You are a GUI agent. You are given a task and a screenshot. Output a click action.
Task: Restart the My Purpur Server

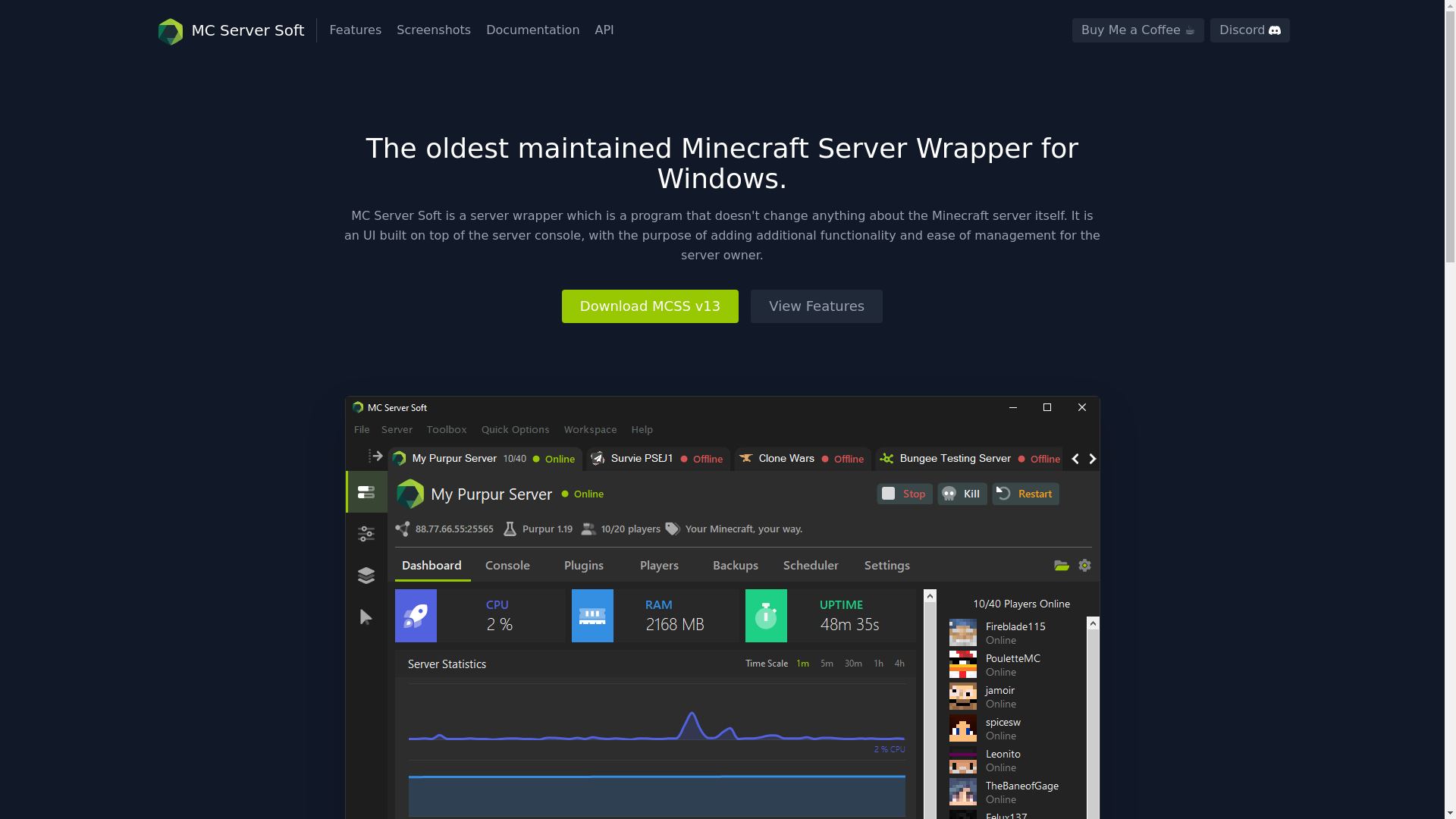1026,494
